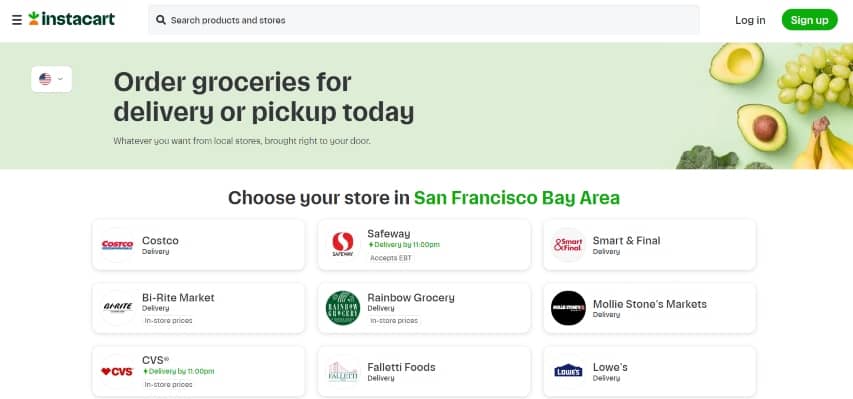
Task: Select the Smart & Final logo
Action: (568, 245)
